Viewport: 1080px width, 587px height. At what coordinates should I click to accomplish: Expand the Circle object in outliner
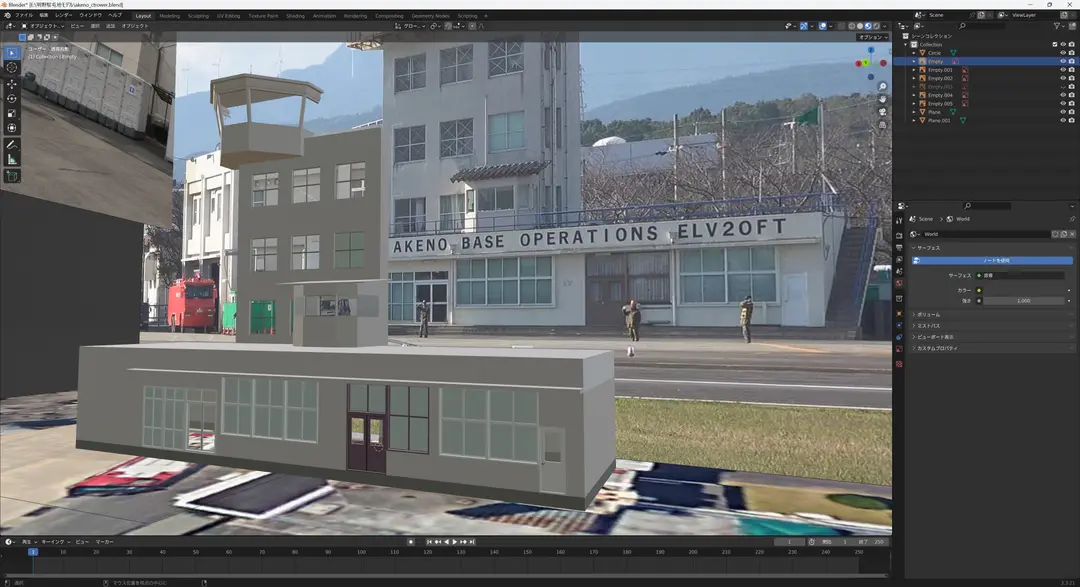click(915, 53)
